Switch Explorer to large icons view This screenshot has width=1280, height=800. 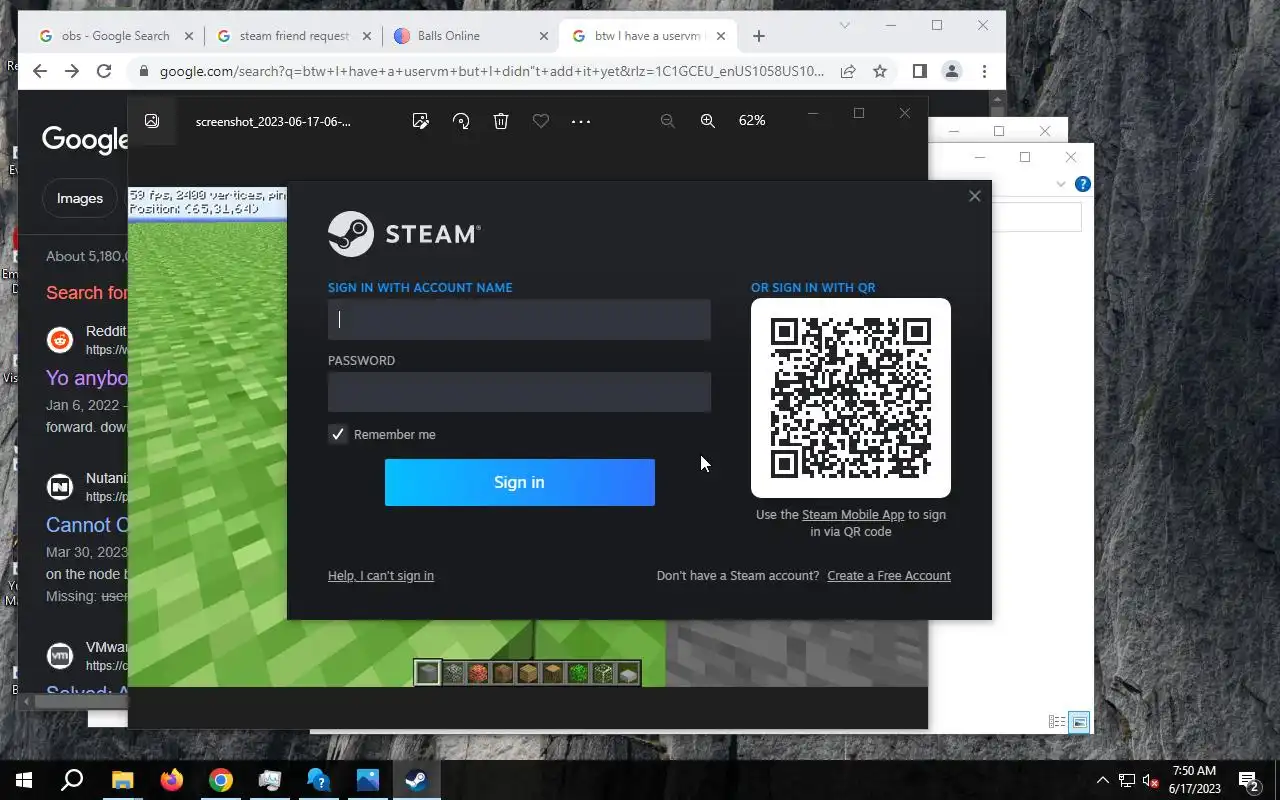tap(1079, 722)
